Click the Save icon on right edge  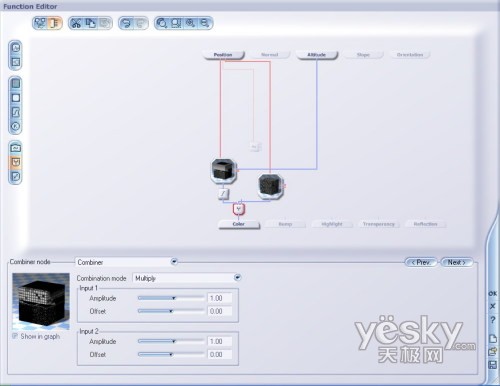(492, 365)
